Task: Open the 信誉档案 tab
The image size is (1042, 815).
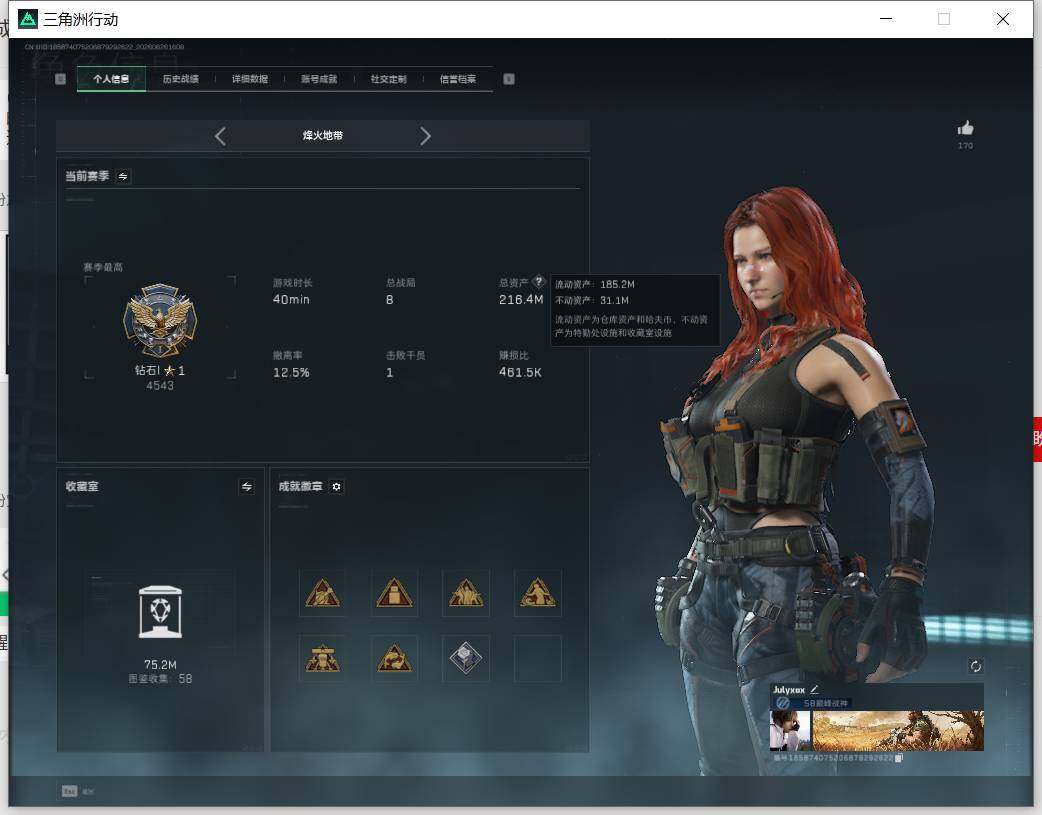Action: pos(458,79)
